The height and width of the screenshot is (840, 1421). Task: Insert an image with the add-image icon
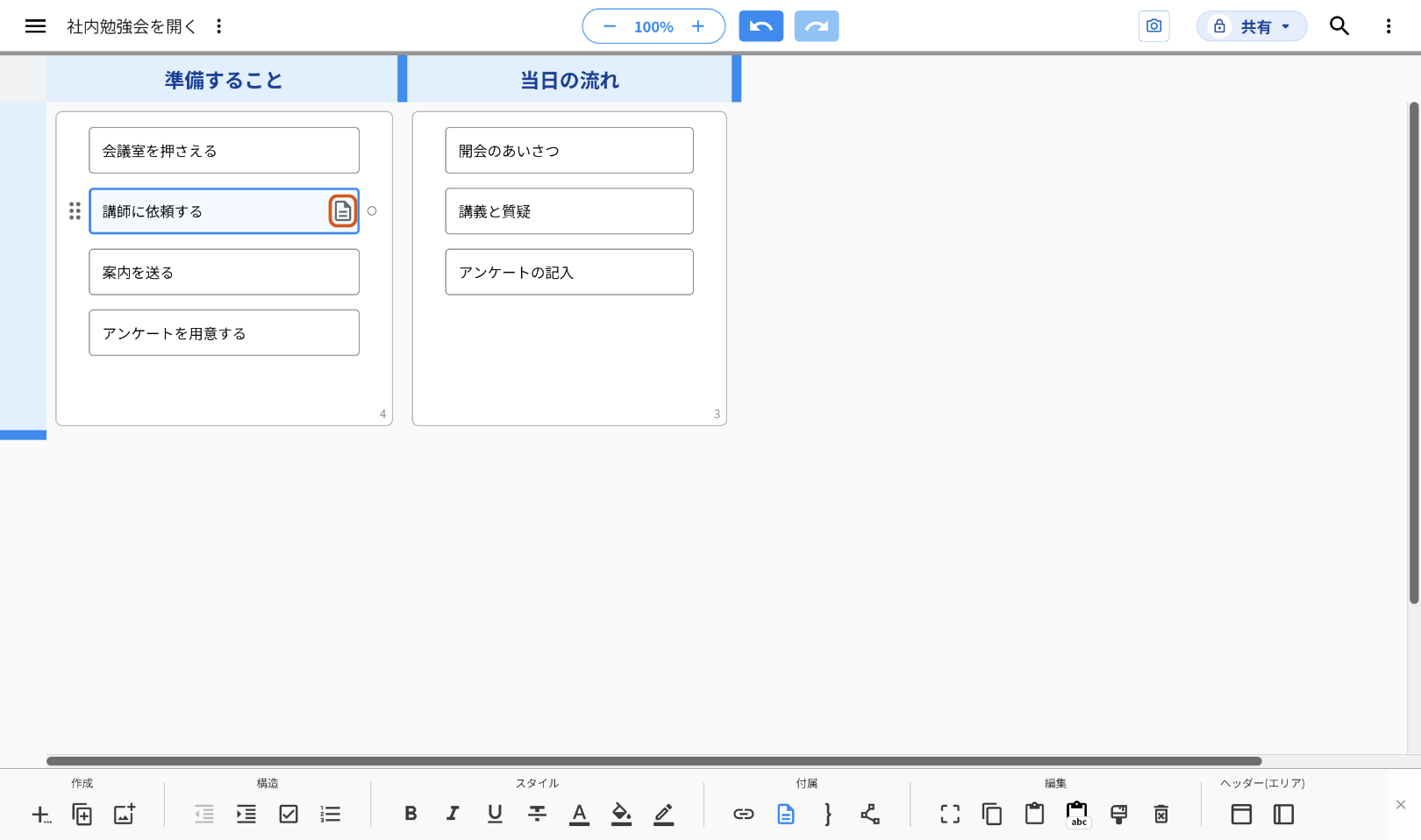click(125, 815)
